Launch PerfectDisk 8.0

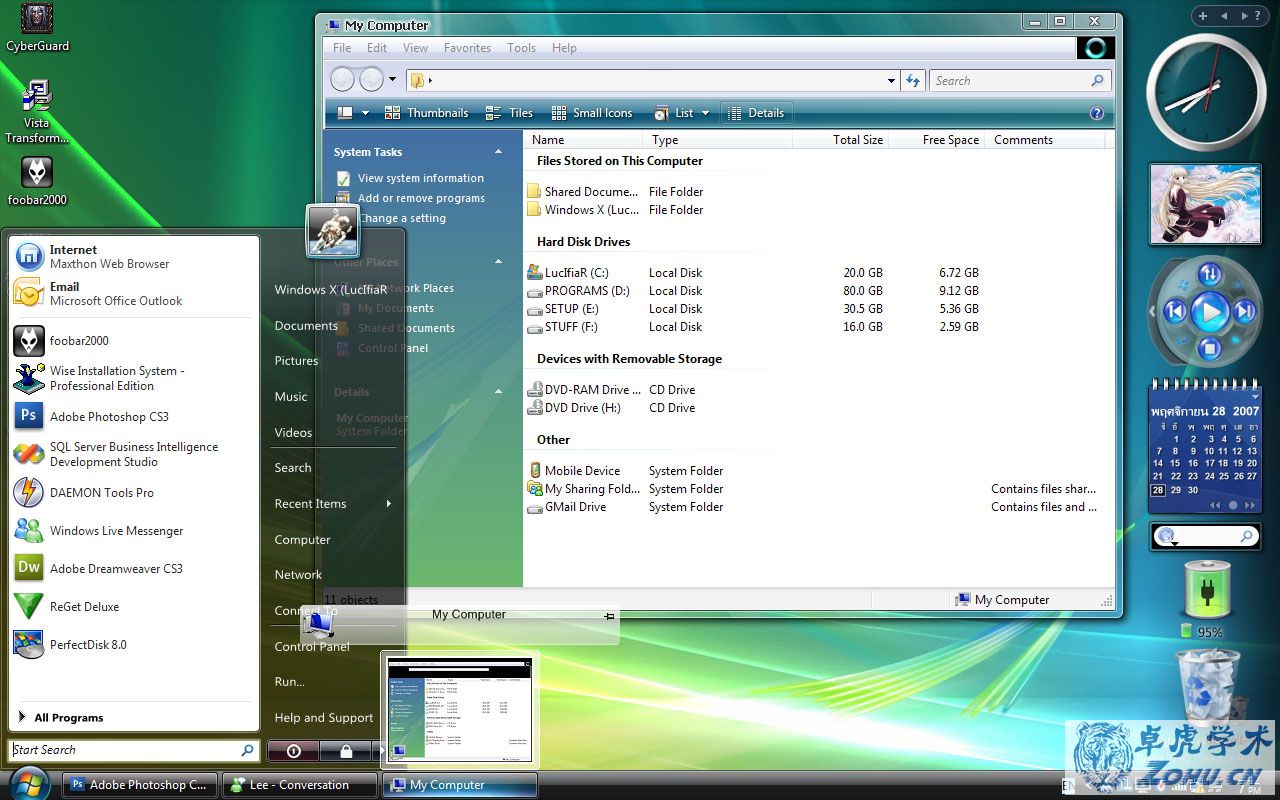133,644
